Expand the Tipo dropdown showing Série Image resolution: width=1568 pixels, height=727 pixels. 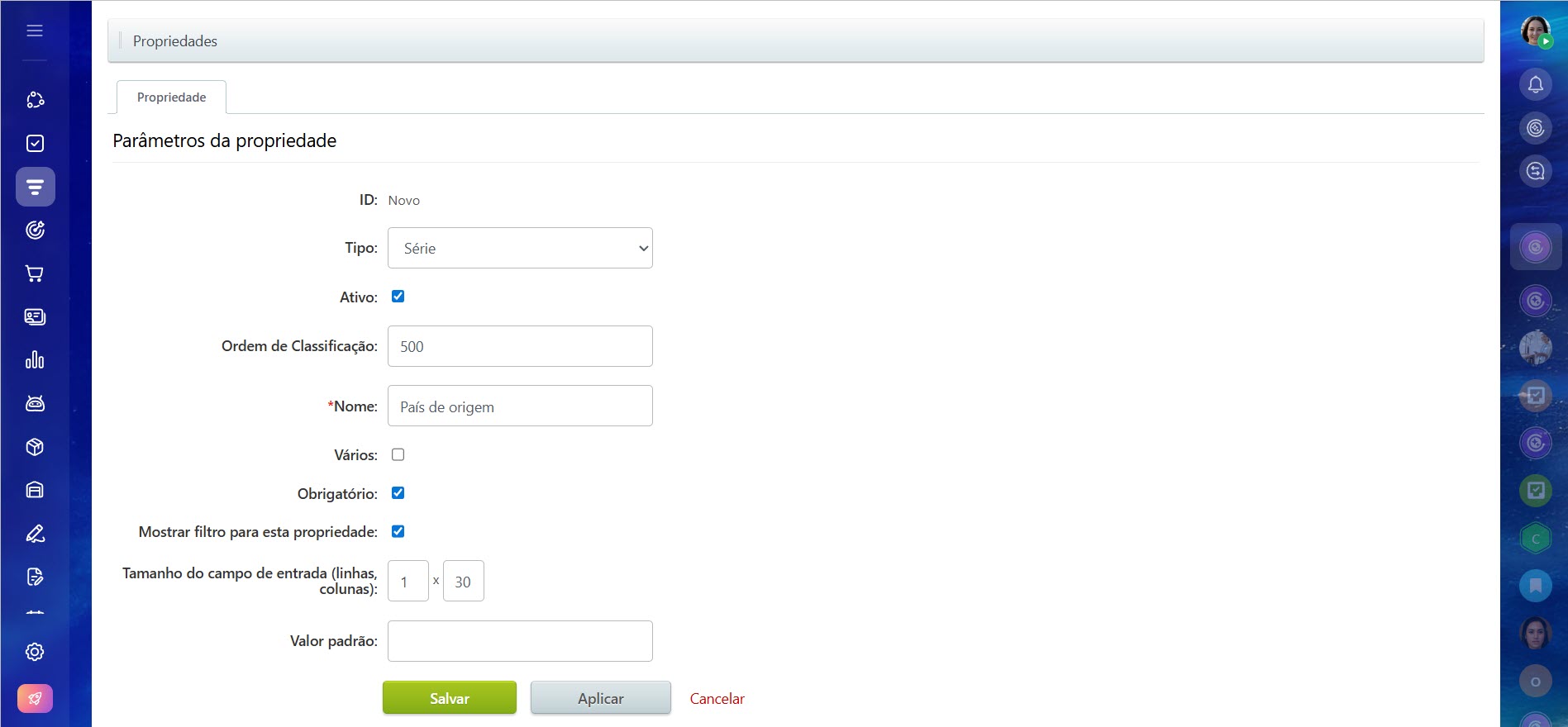tap(520, 248)
